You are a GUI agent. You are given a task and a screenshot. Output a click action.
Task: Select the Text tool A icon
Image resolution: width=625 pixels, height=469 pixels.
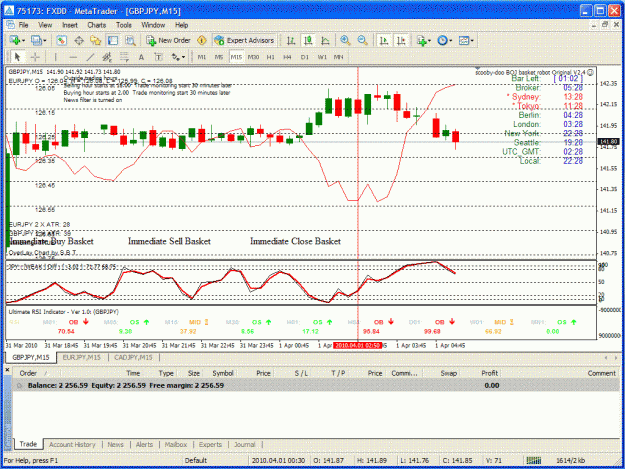141,57
